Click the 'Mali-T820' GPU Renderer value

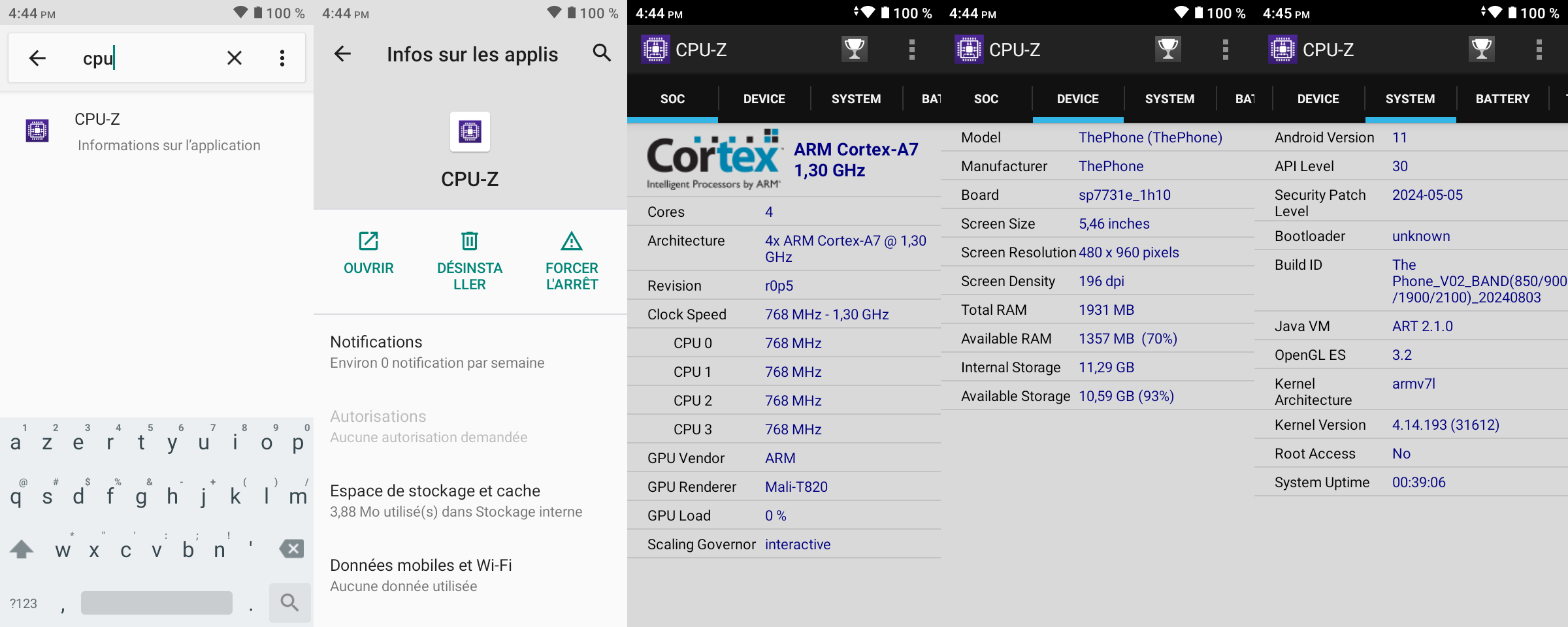point(796,487)
